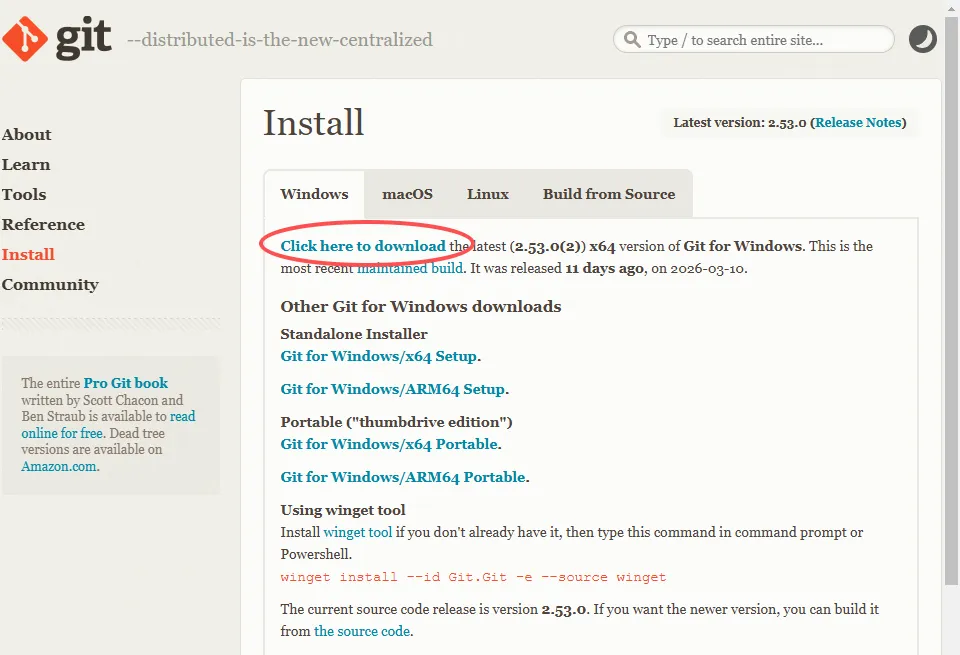Switch to the Windows tab
Screen dimensions: 960x655
pos(314,194)
